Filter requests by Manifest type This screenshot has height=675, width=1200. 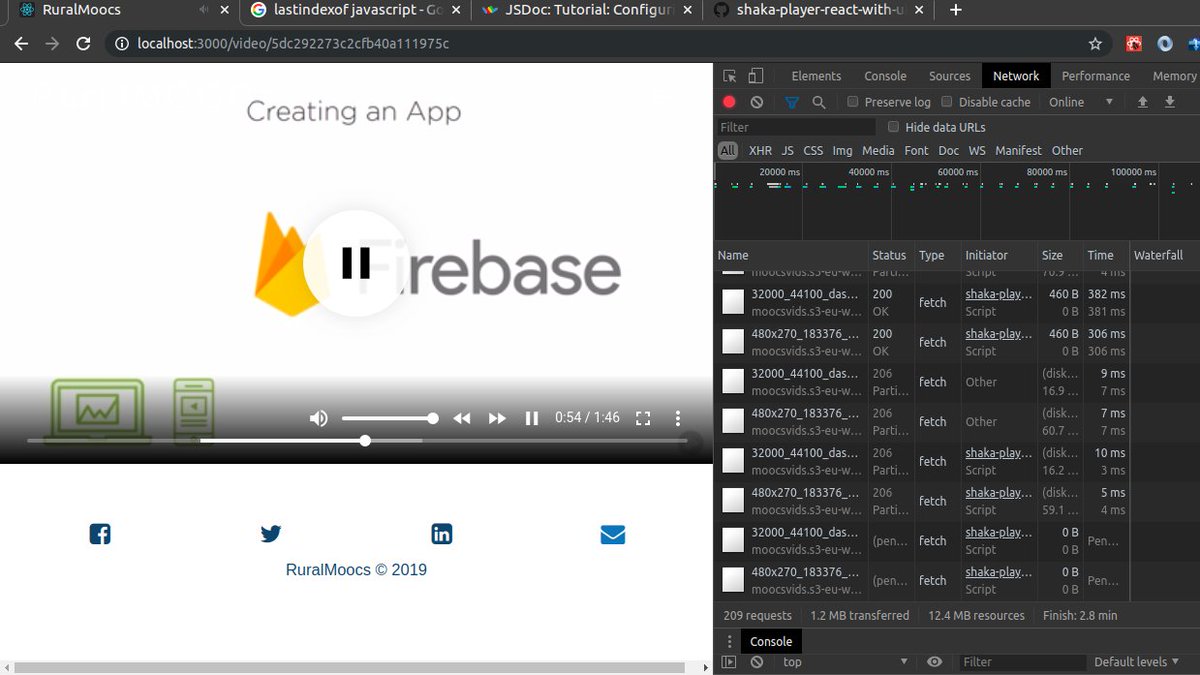pyautogui.click(x=1018, y=150)
